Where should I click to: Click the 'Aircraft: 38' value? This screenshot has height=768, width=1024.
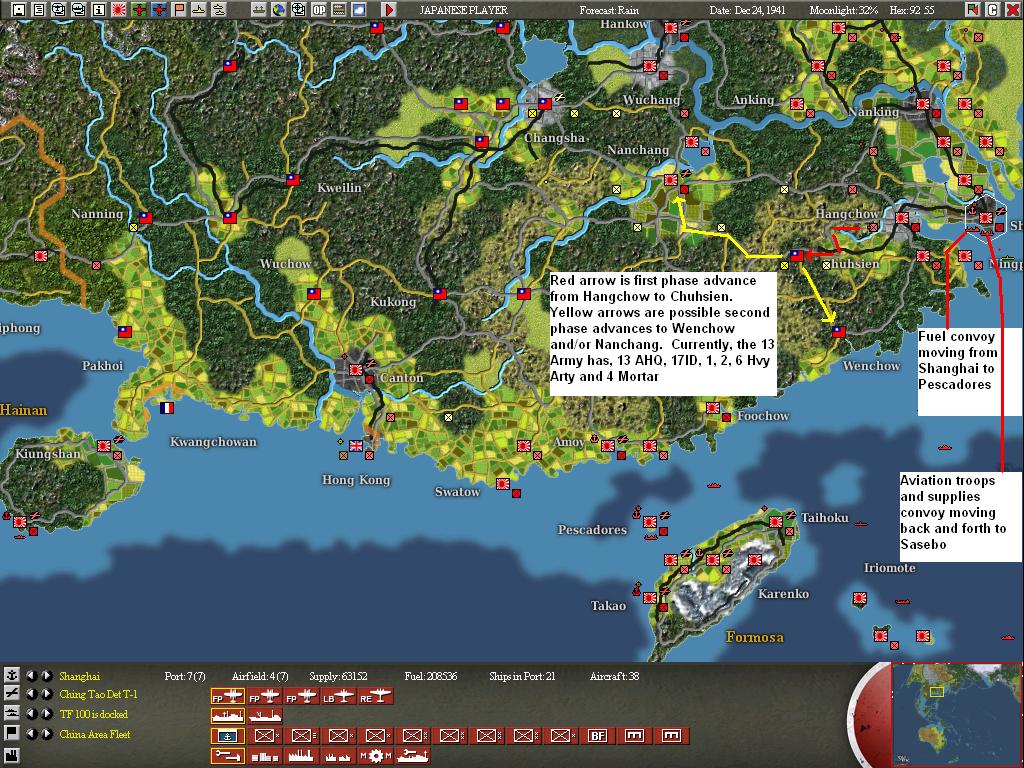coord(615,676)
